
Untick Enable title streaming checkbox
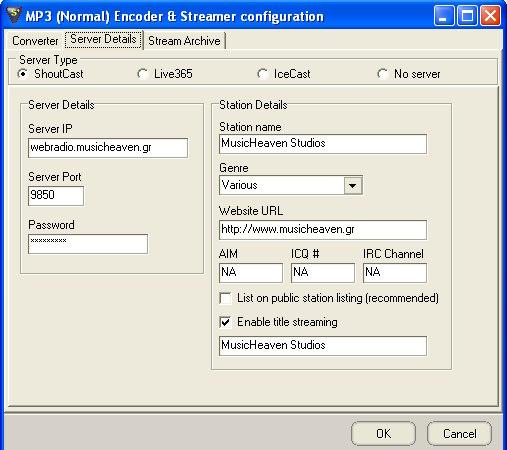pos(226,322)
